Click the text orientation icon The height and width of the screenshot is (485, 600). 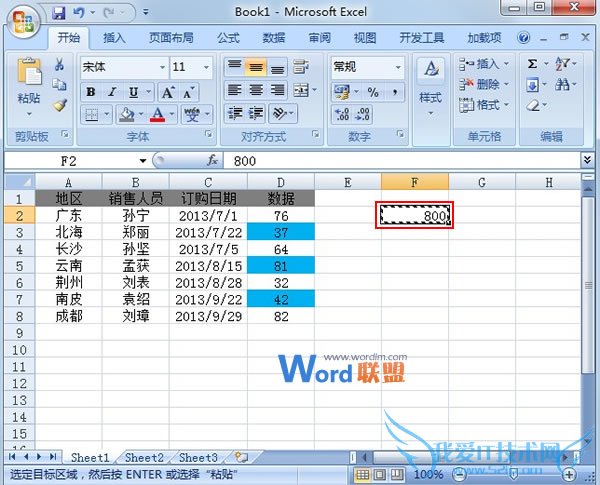[x=280, y=113]
